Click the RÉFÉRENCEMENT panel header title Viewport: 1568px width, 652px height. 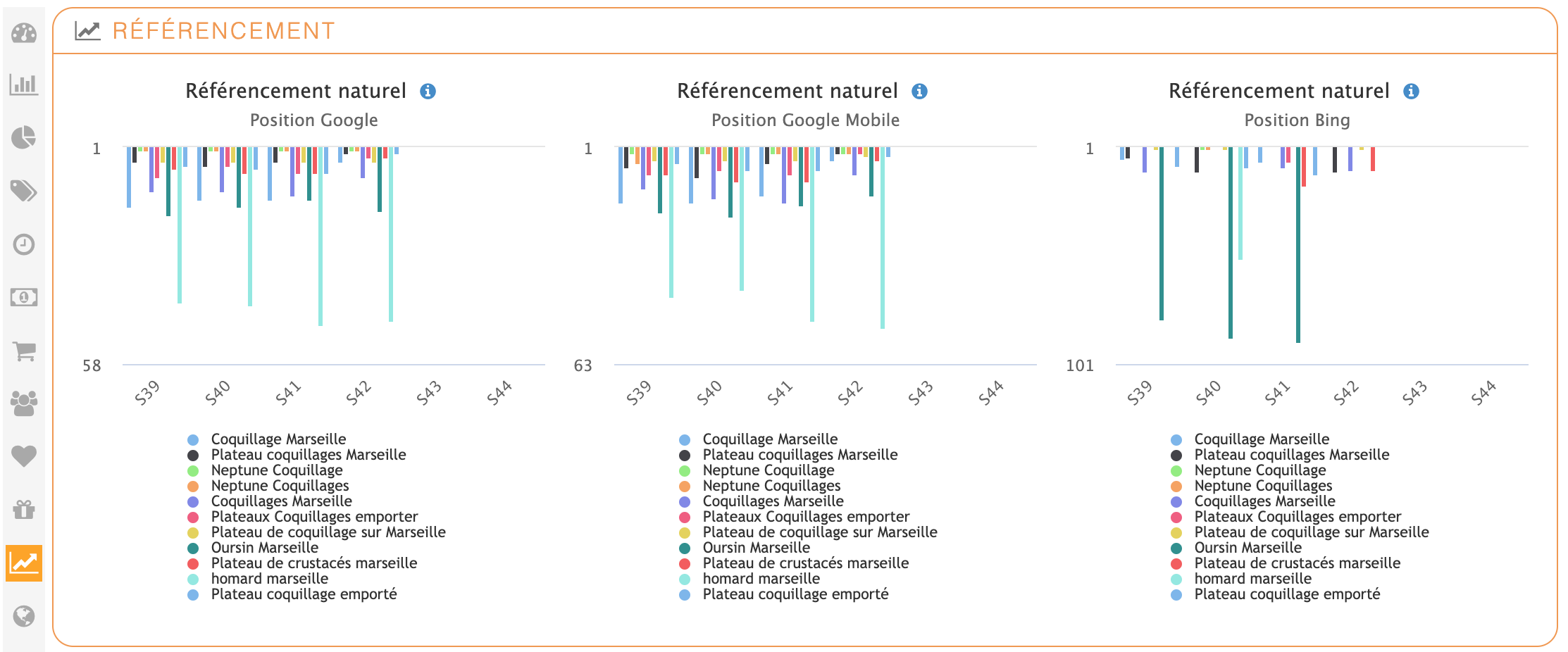(223, 31)
